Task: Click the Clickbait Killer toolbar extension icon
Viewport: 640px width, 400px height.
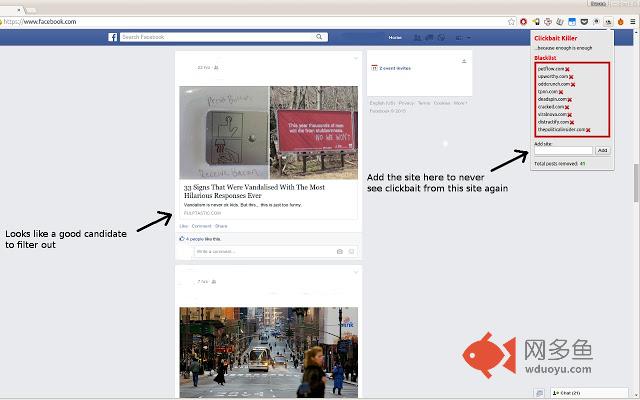Action: (x=608, y=22)
